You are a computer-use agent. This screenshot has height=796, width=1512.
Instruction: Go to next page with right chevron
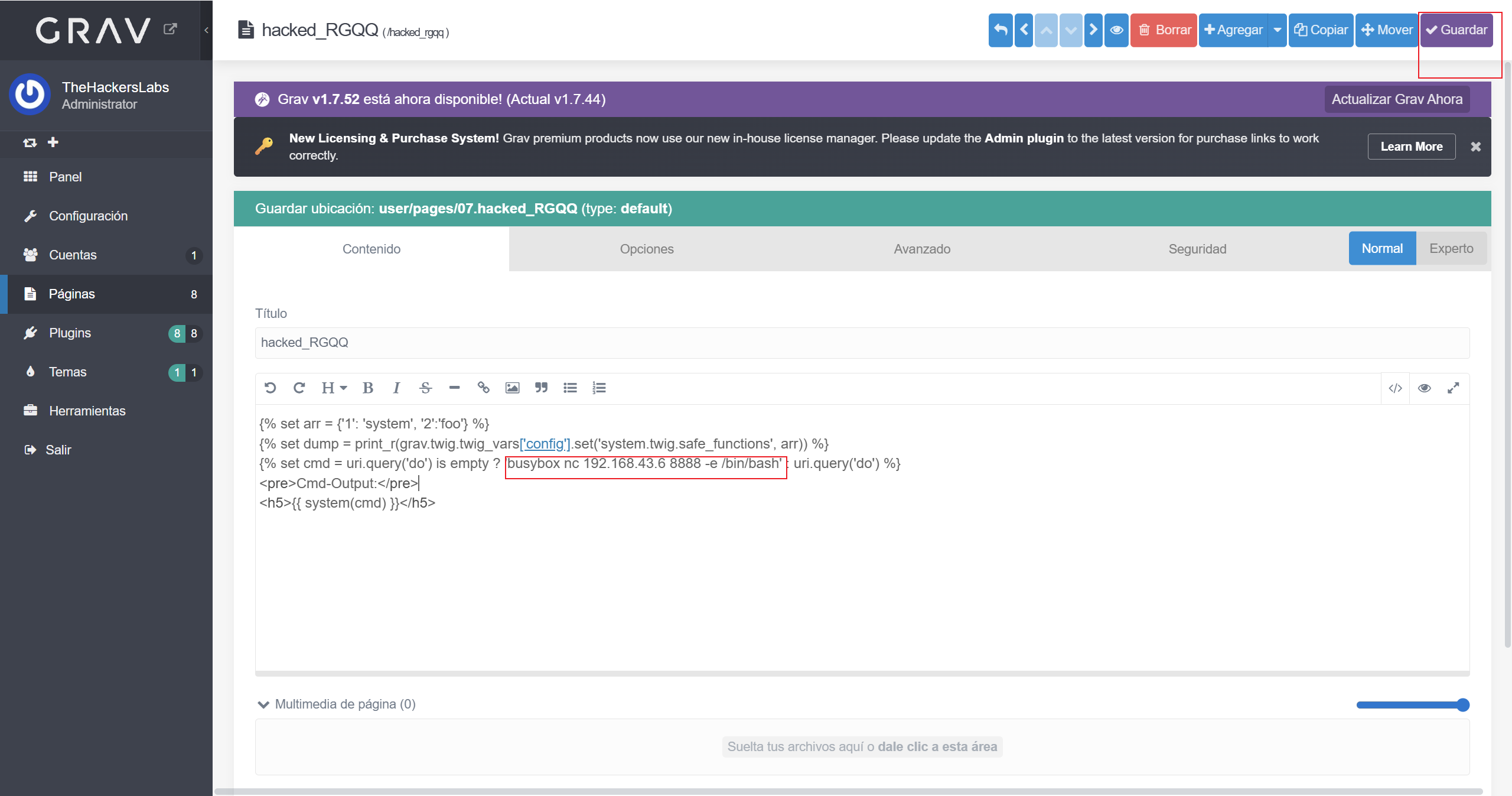1093,30
